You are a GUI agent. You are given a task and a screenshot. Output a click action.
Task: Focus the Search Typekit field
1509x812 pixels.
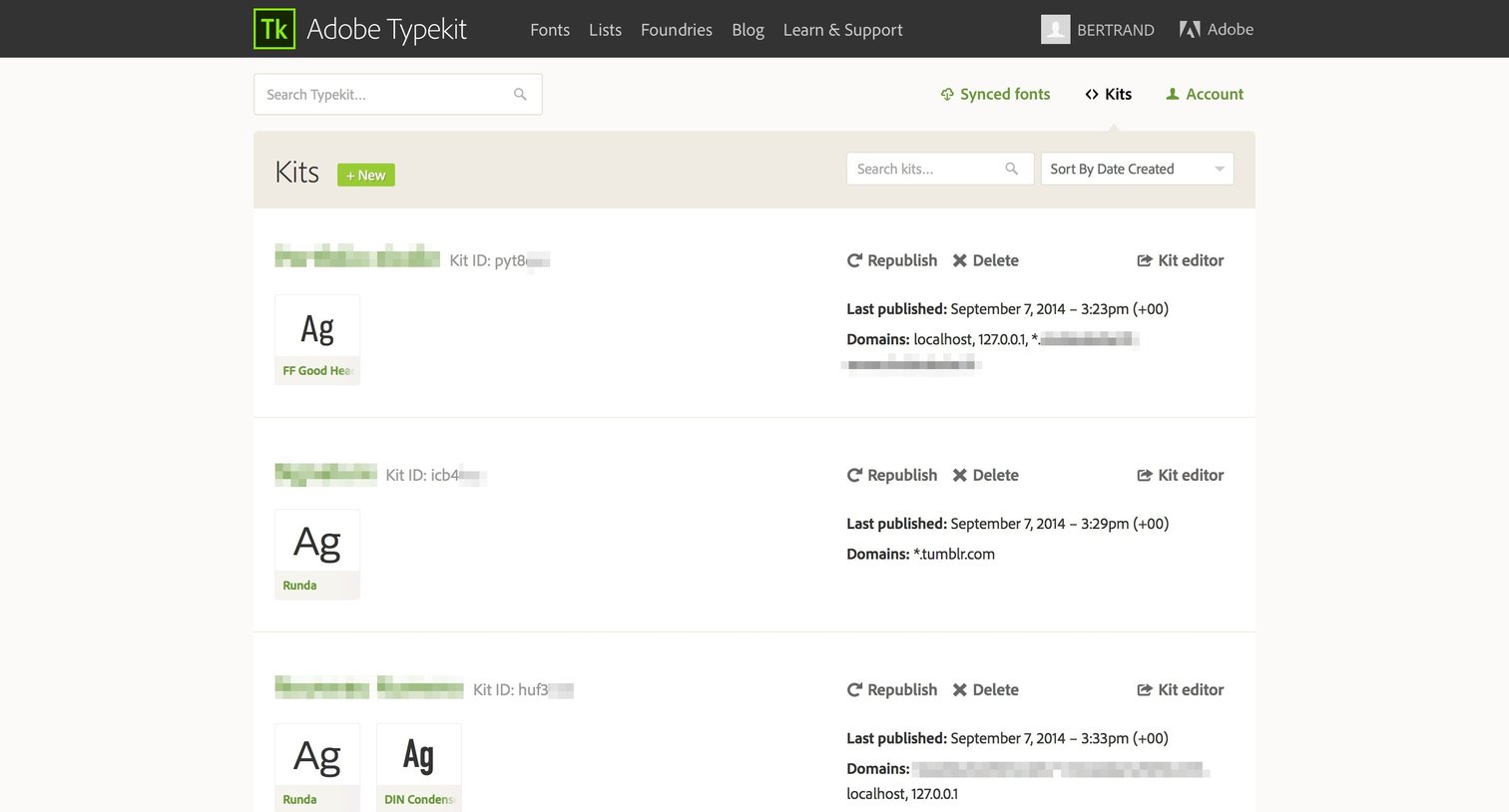click(x=398, y=94)
